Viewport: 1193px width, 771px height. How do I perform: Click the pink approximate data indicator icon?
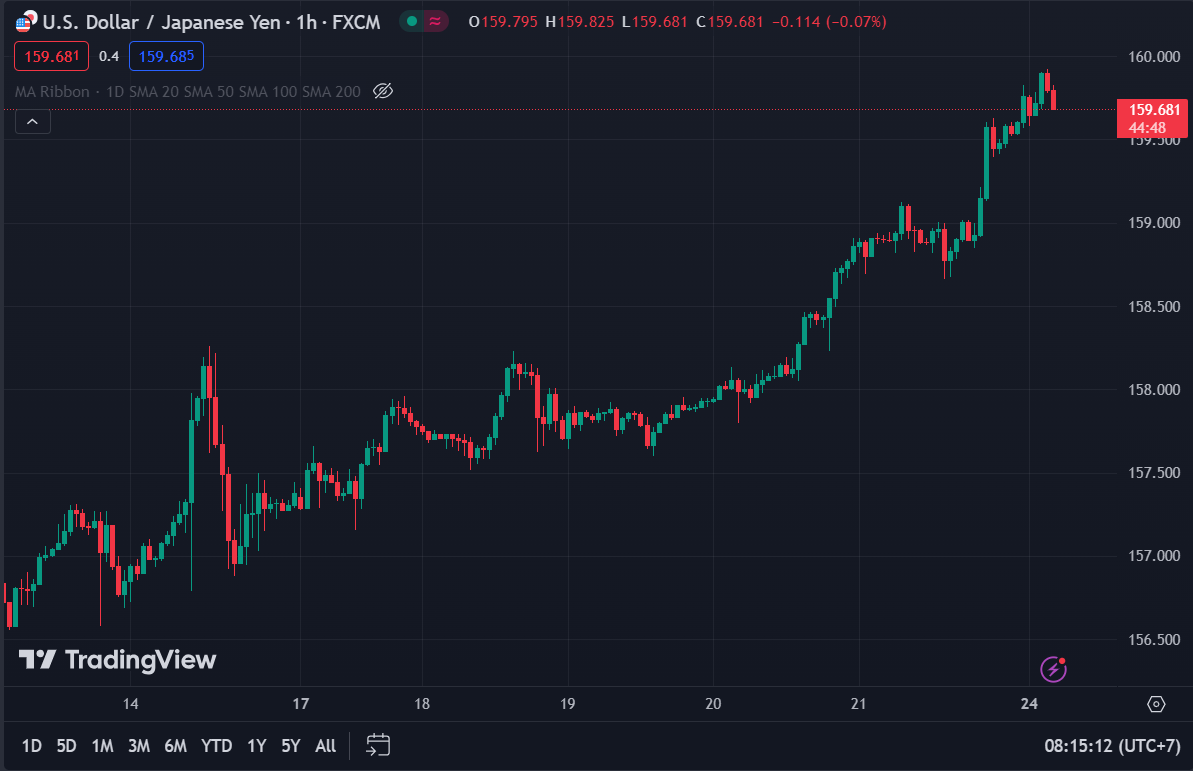click(435, 21)
